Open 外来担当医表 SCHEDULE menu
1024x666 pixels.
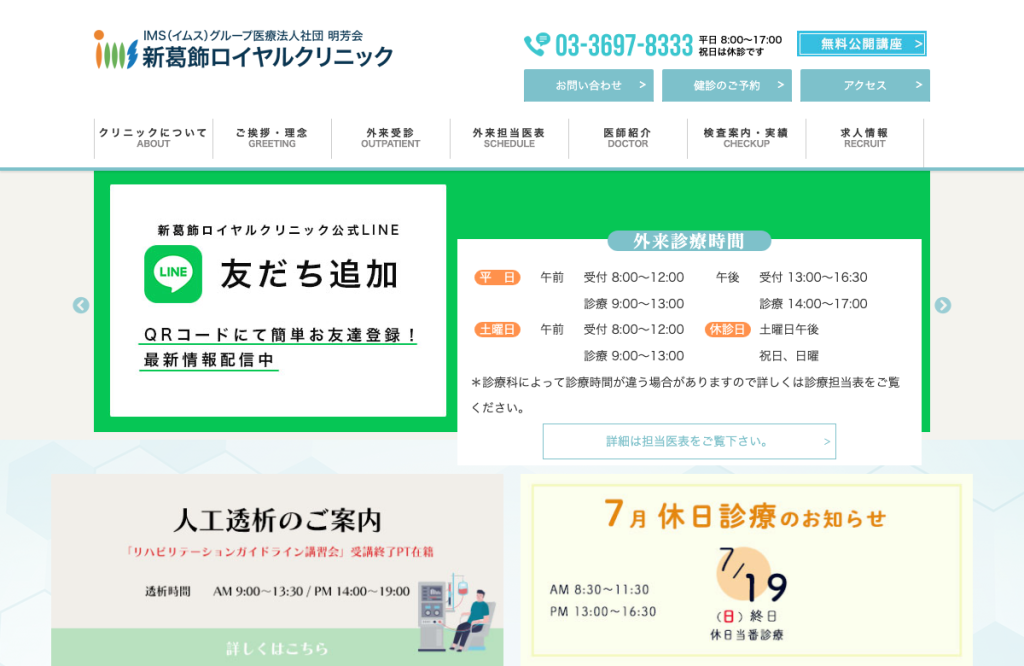(x=509, y=138)
